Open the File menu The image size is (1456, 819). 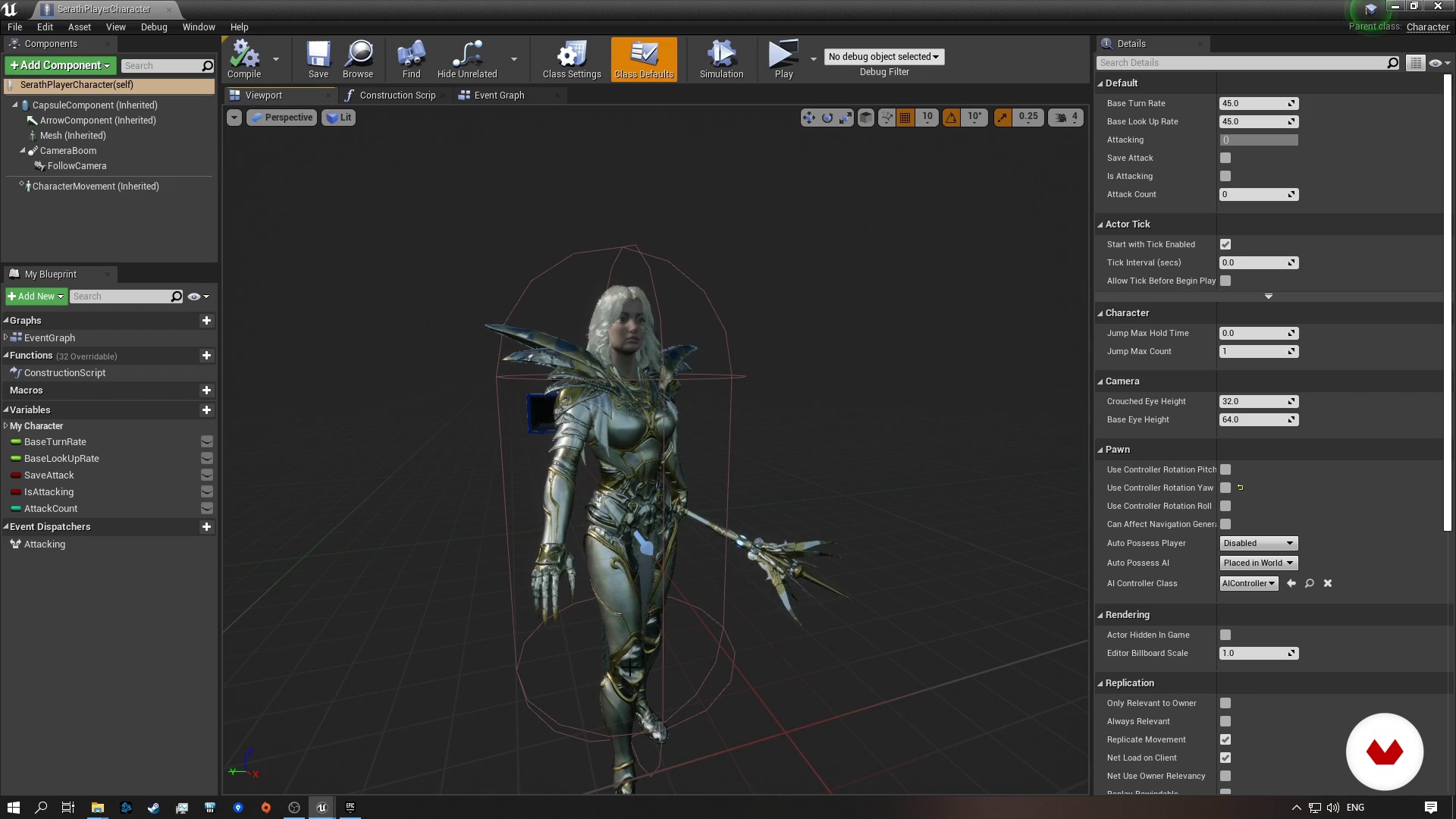point(14,27)
